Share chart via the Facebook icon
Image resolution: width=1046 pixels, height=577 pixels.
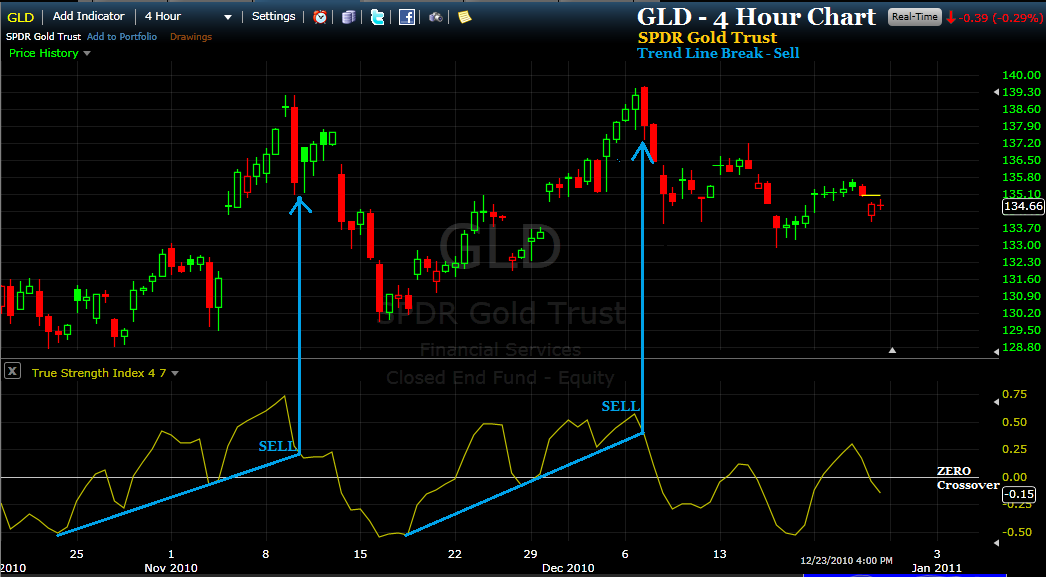point(407,17)
